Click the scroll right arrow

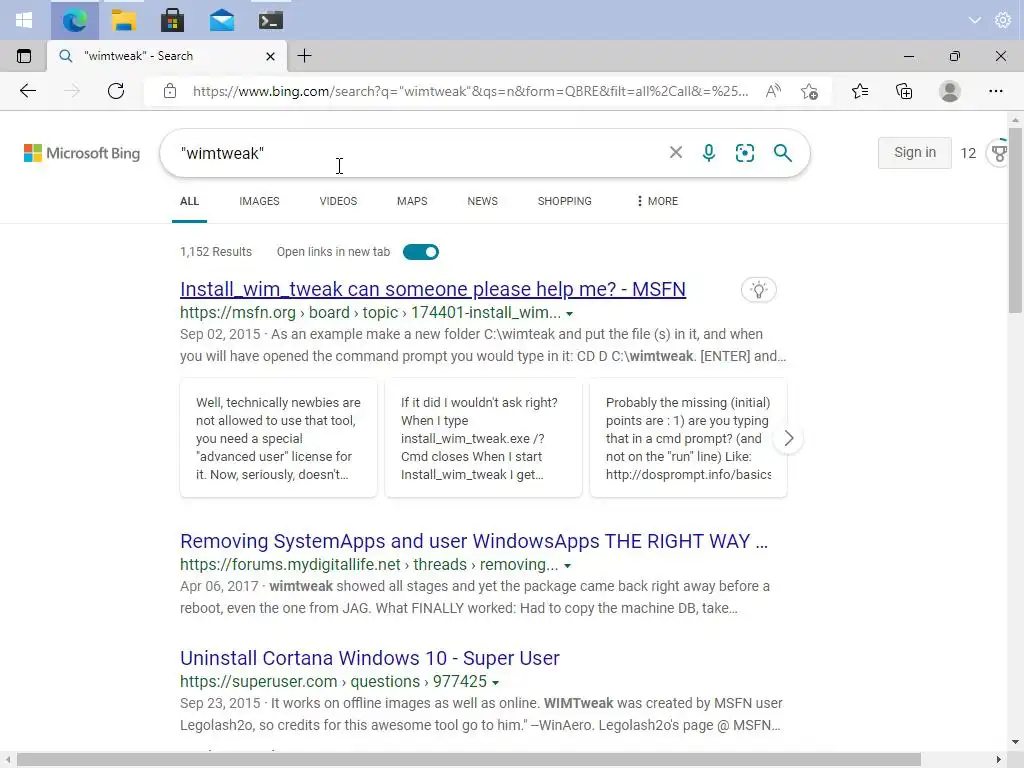click(x=999, y=760)
